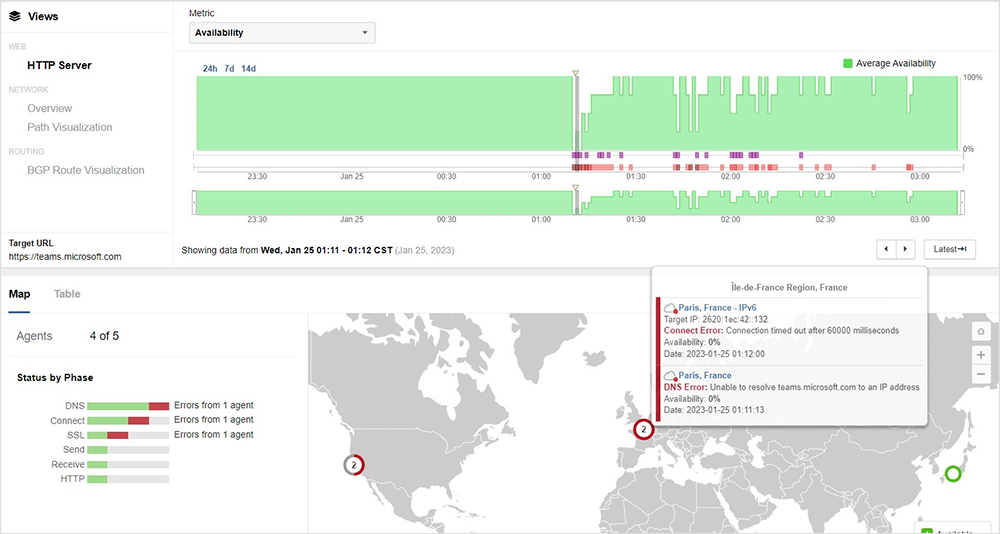The height and width of the screenshot is (534, 1000).
Task: Zoom out on the map with minus
Action: (x=981, y=374)
